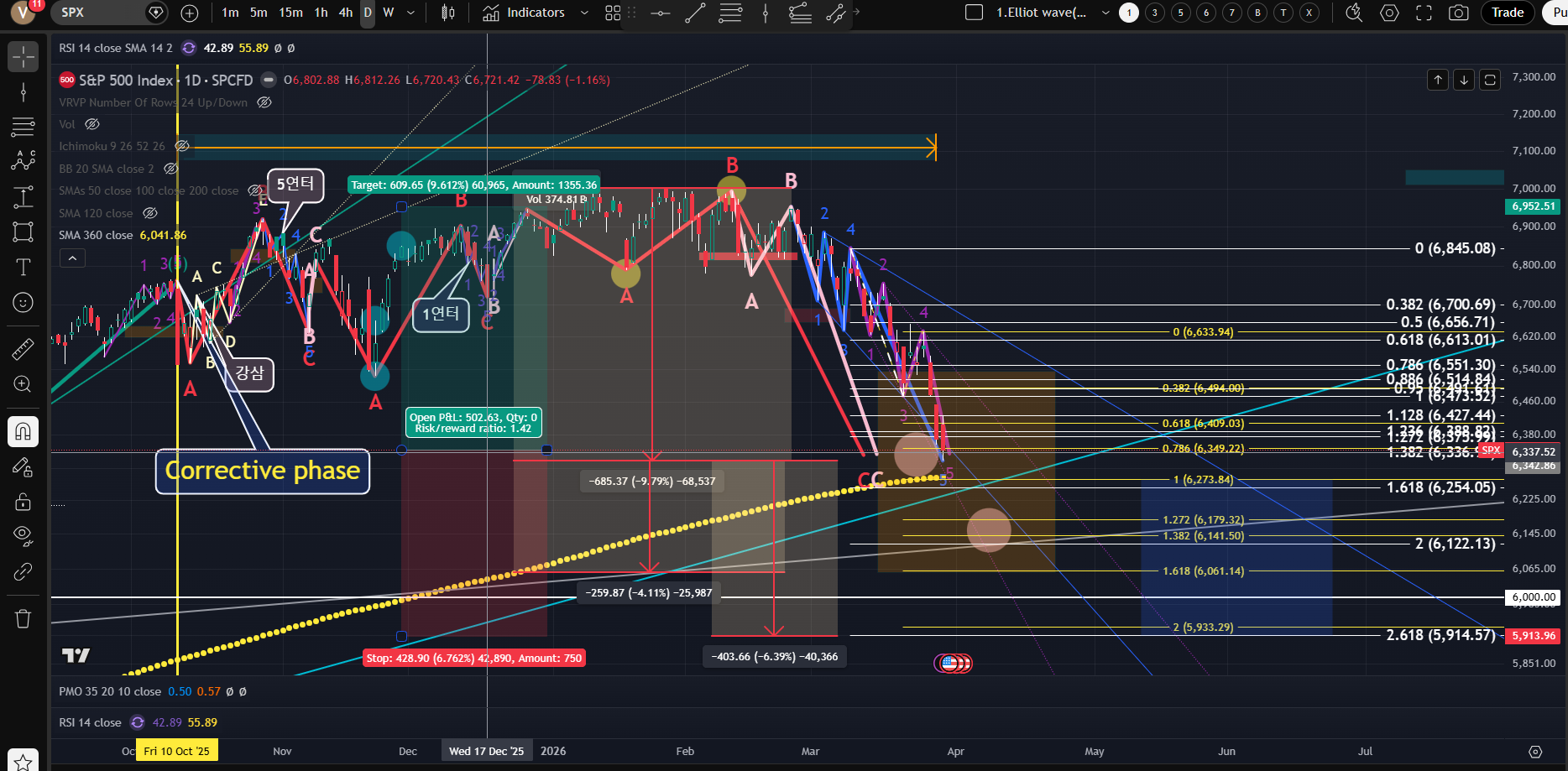Toggle visibility of SMA 120 close indicator
The height and width of the screenshot is (771, 1568).
150,213
